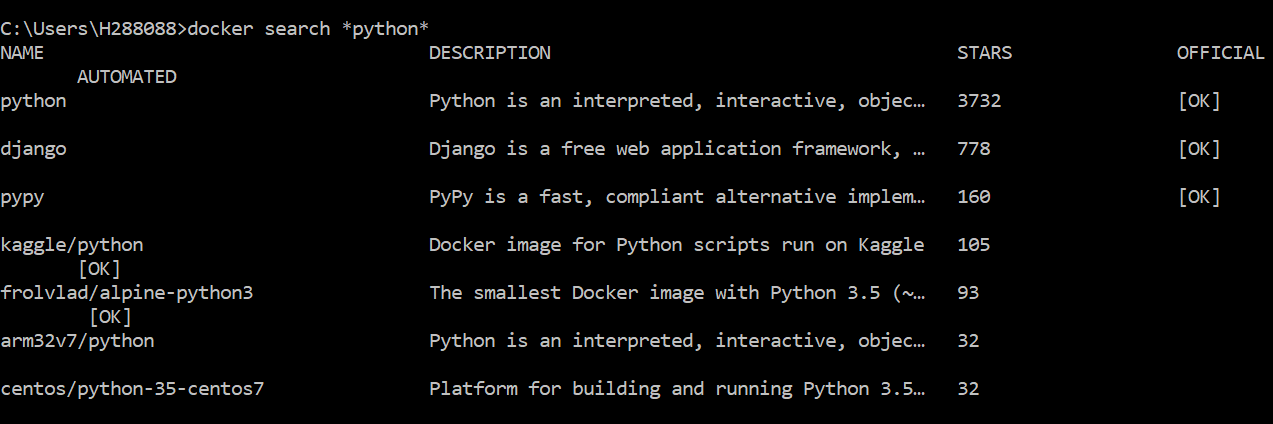Click the official [OK] marker for django

coord(1198,149)
